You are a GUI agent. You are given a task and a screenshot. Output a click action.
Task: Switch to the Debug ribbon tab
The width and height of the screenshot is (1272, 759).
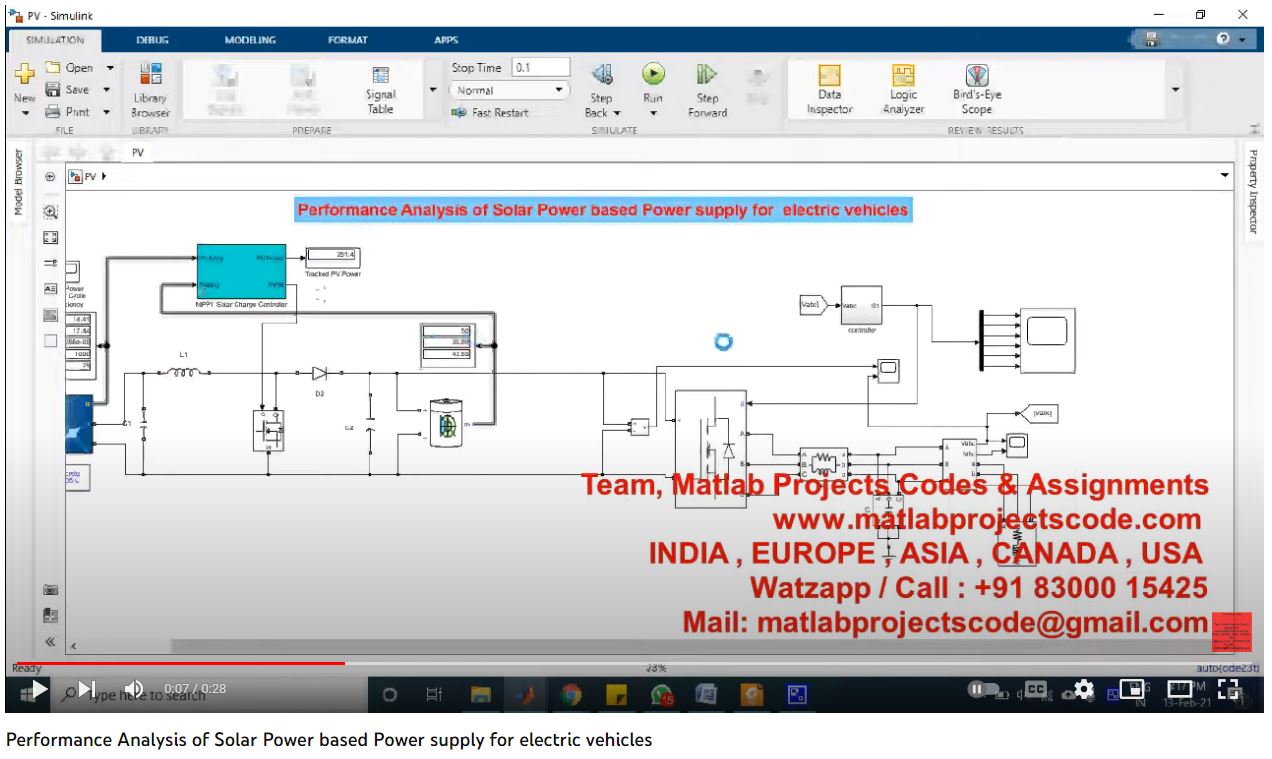[152, 40]
